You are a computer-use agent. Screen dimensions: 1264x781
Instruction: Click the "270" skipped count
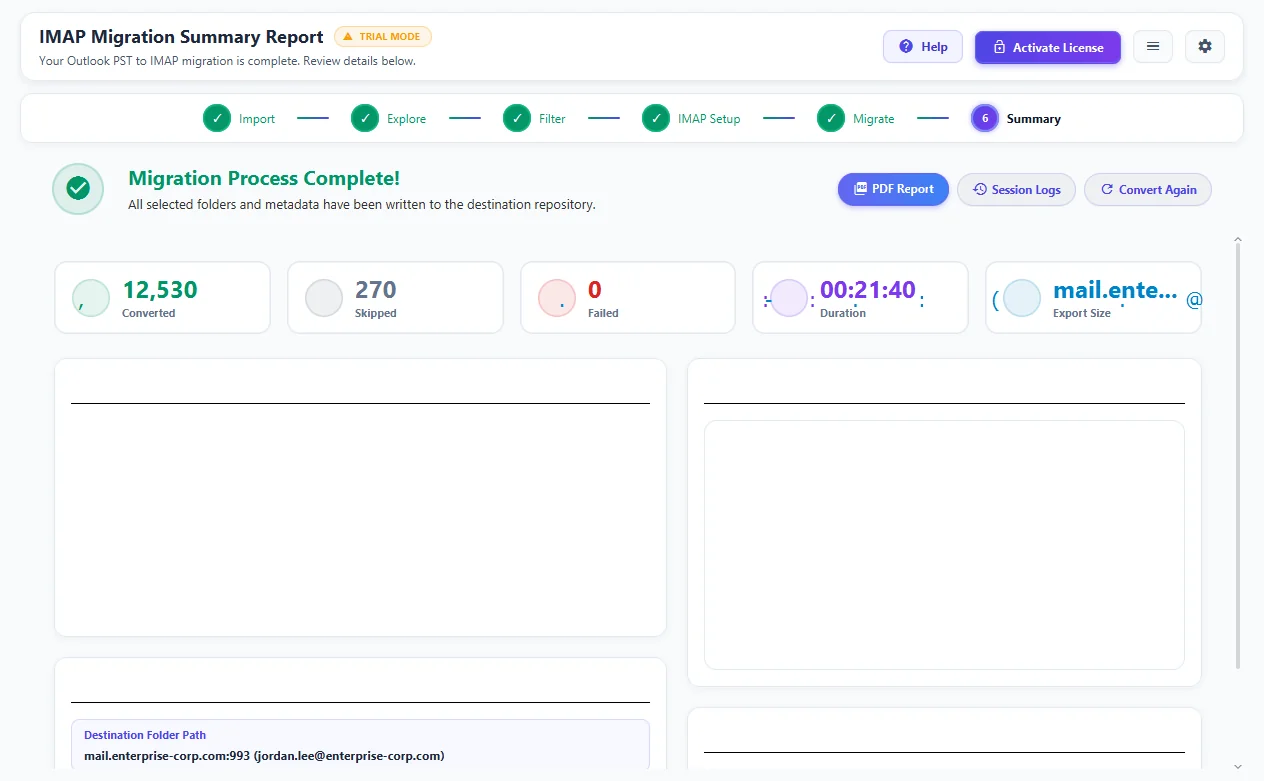(376, 290)
